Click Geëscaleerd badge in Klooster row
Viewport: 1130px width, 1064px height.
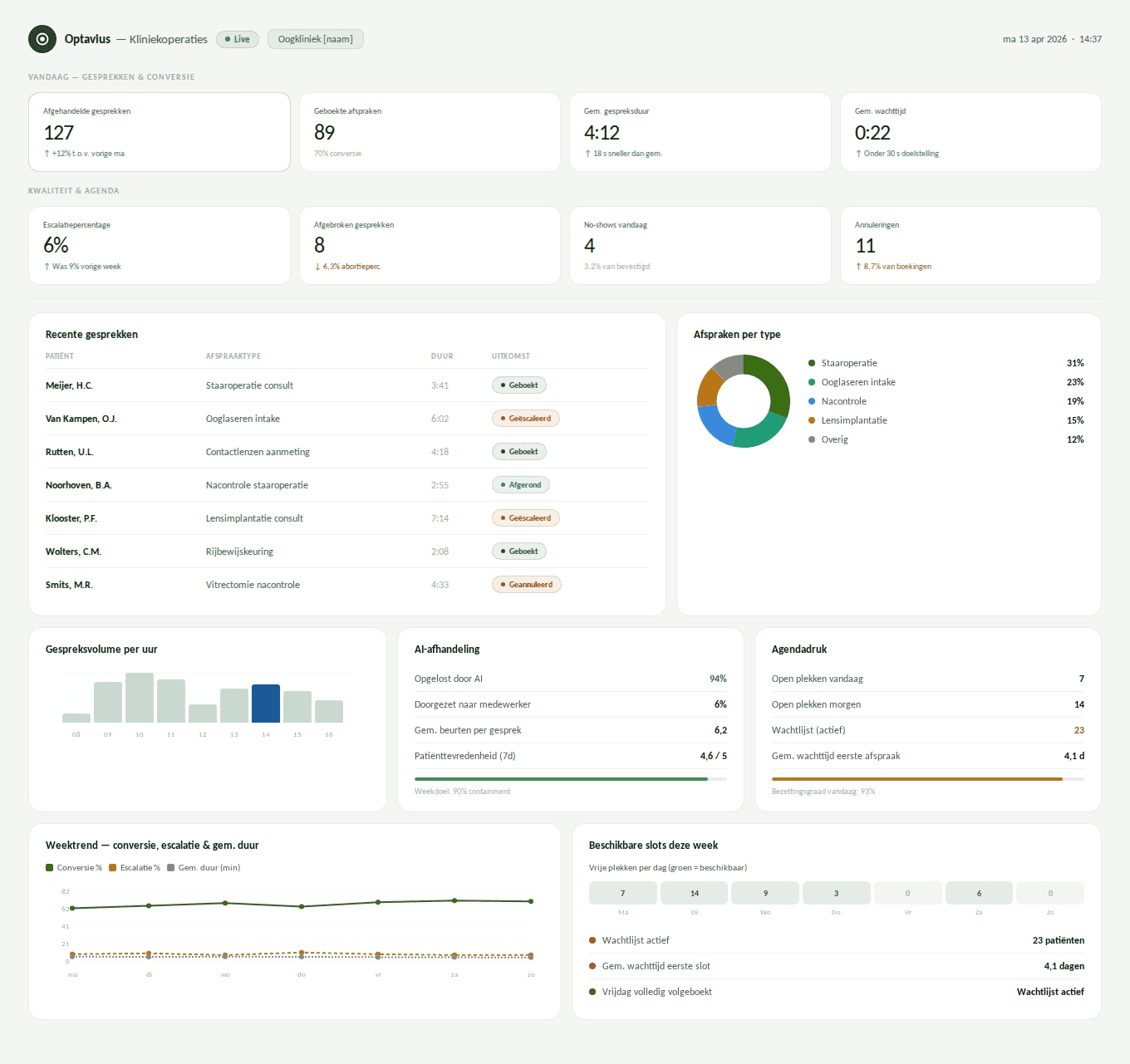526,518
